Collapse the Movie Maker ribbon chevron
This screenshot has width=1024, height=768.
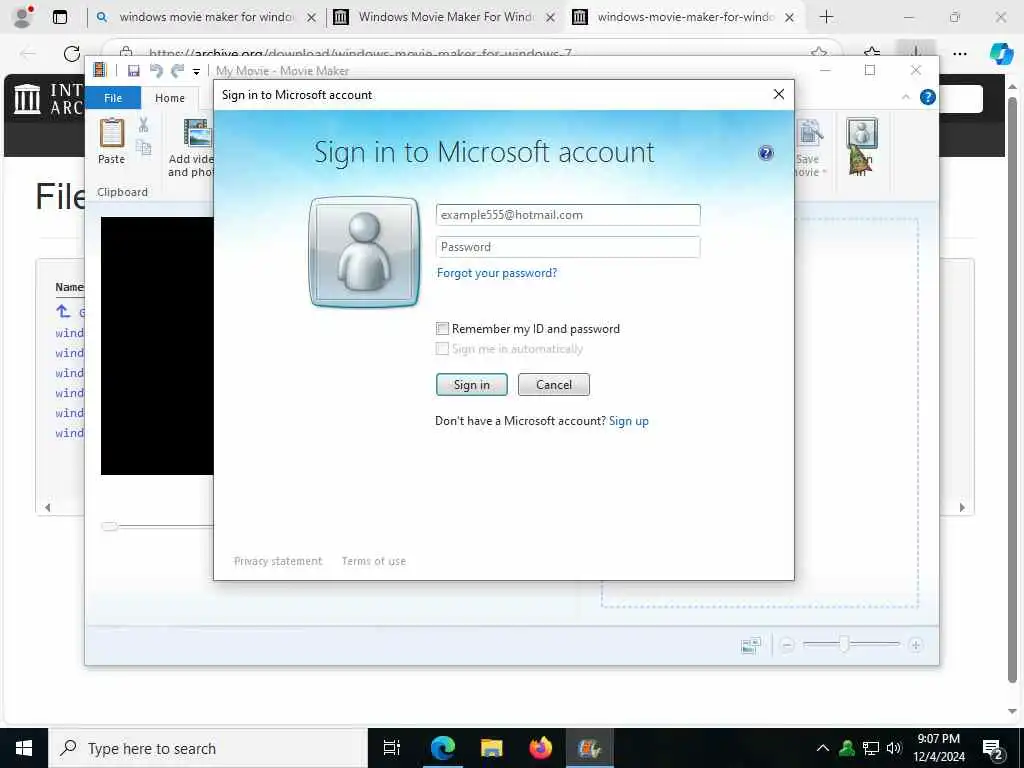[905, 97]
